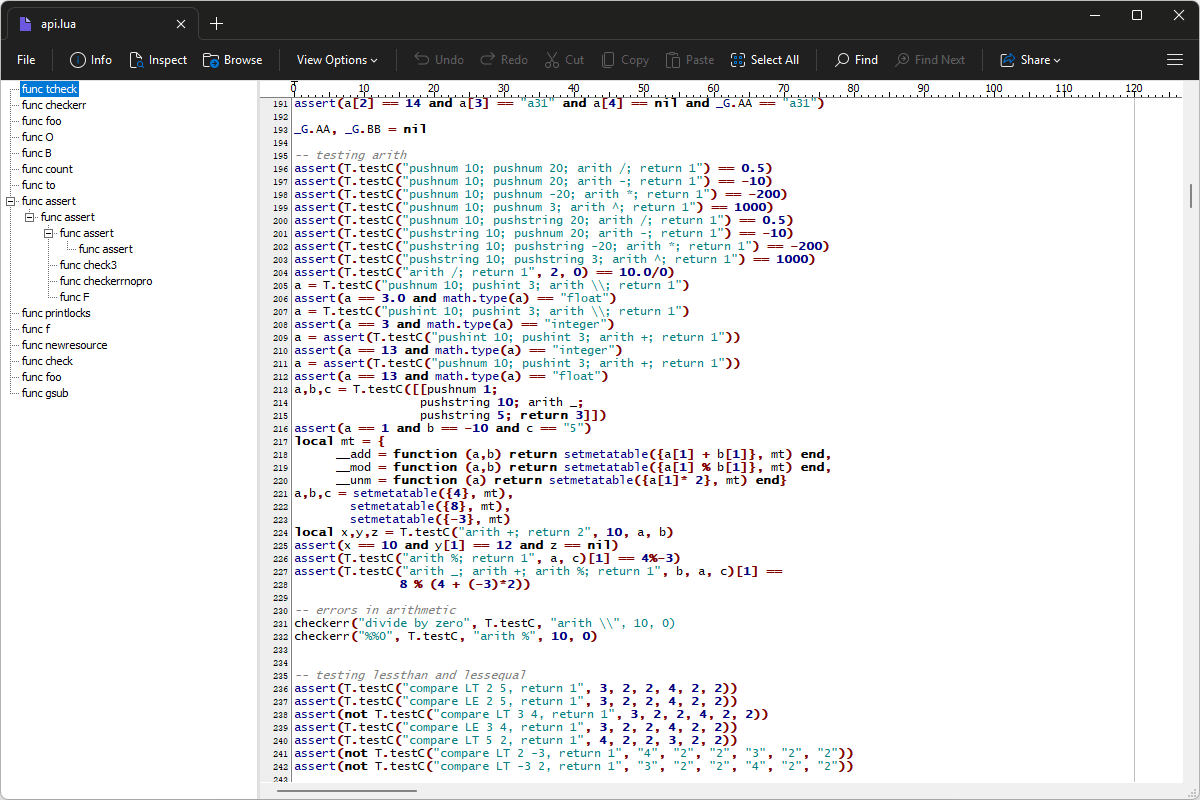Screen dimensions: 1200x800
Task: Click the Copy button
Action: [623, 60]
